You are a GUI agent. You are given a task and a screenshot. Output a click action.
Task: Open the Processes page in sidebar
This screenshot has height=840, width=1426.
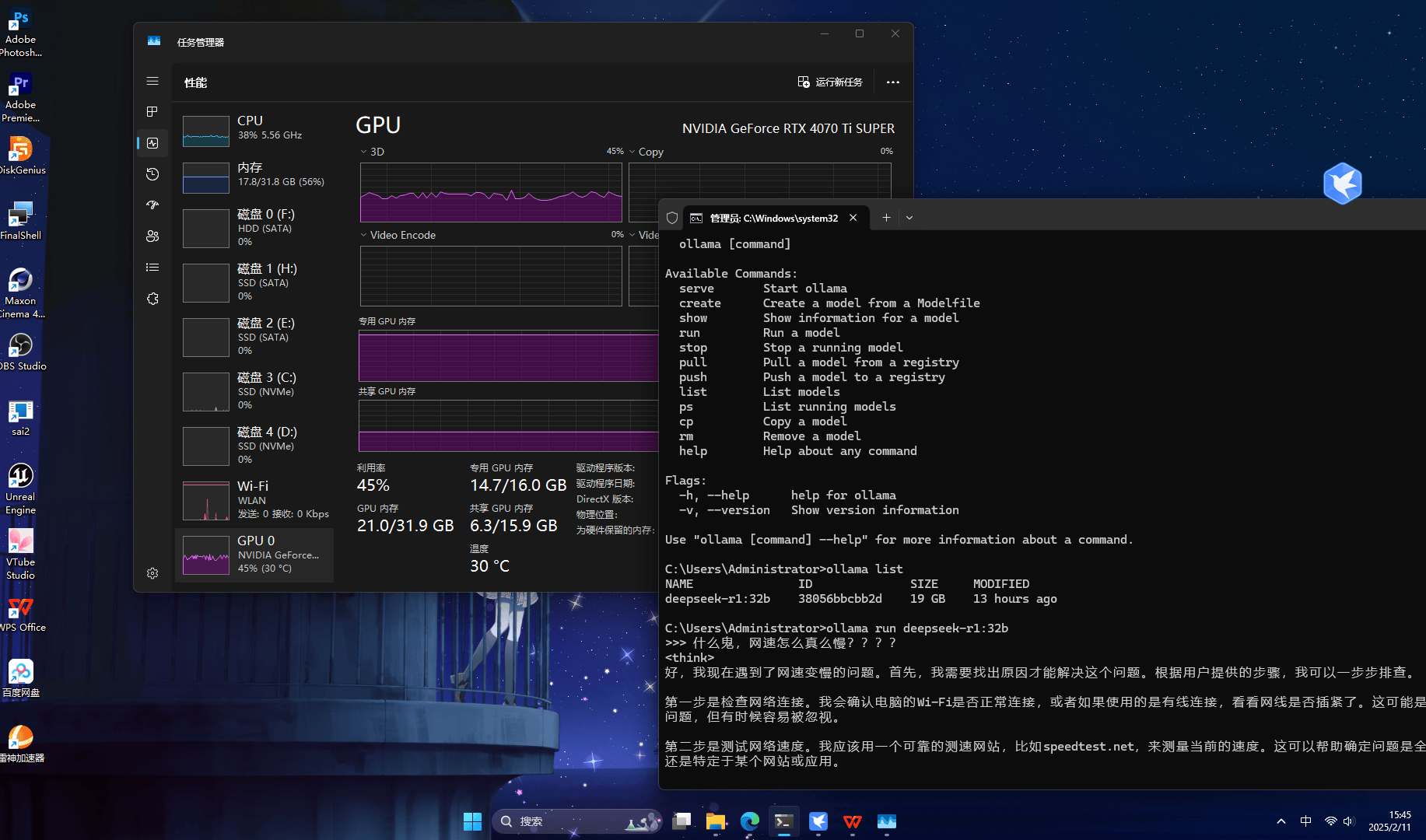point(152,112)
